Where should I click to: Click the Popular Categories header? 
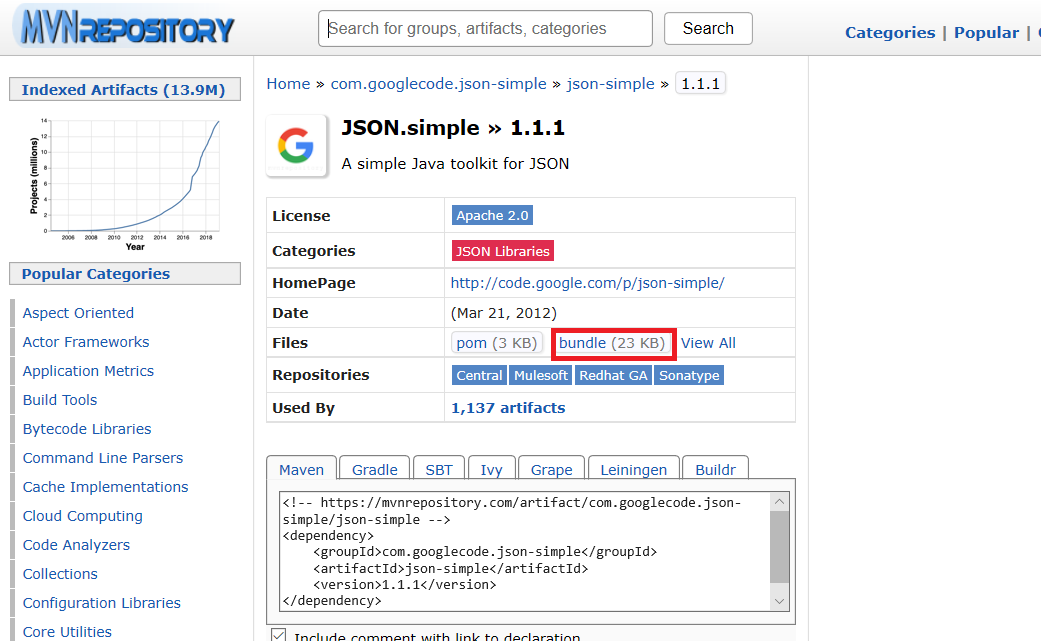(125, 273)
